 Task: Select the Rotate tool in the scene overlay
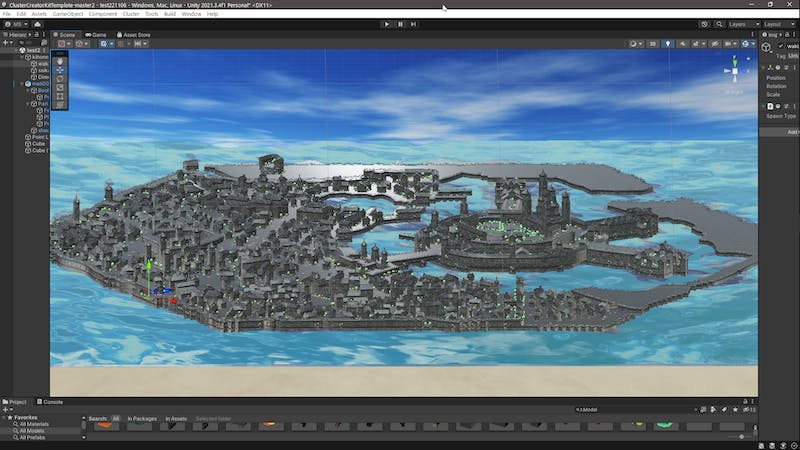click(x=60, y=79)
